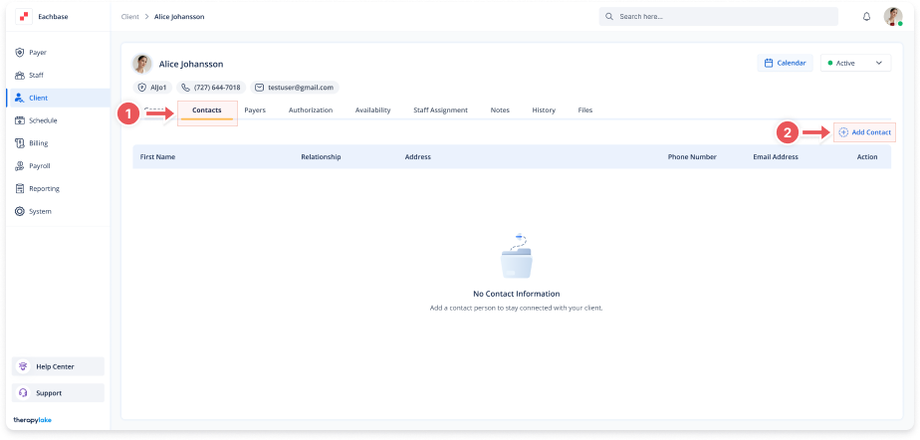This screenshot has width=920, height=440.
Task: Click the Action column header
Action: (867, 157)
